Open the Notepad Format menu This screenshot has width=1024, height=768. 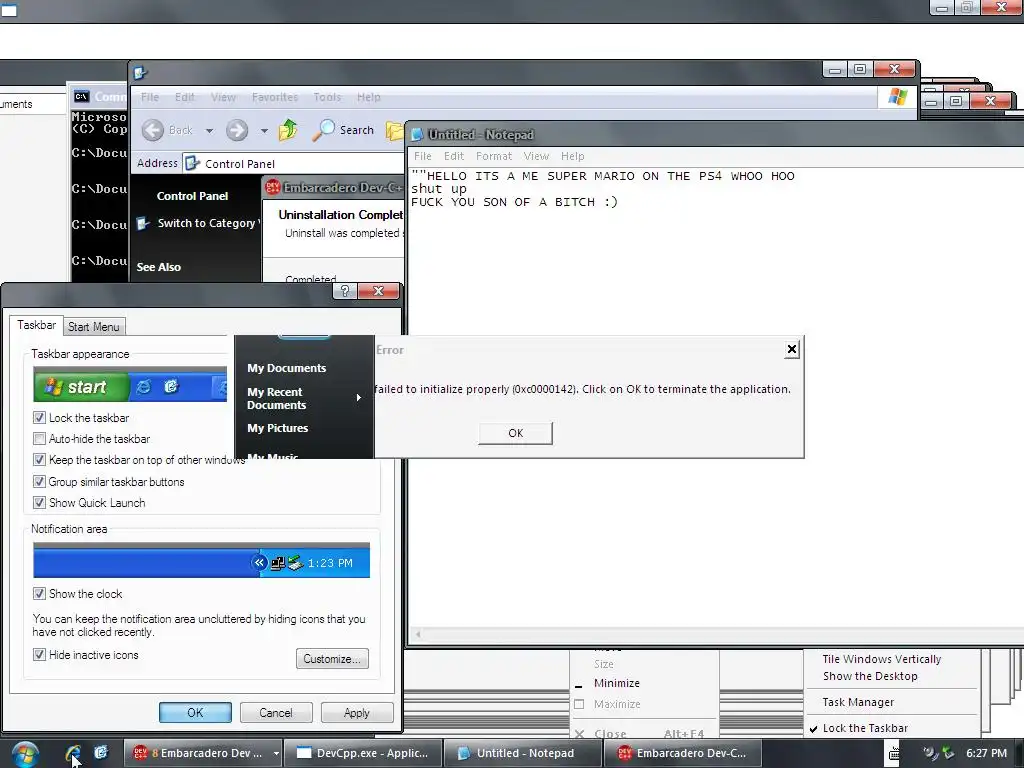[x=494, y=156]
